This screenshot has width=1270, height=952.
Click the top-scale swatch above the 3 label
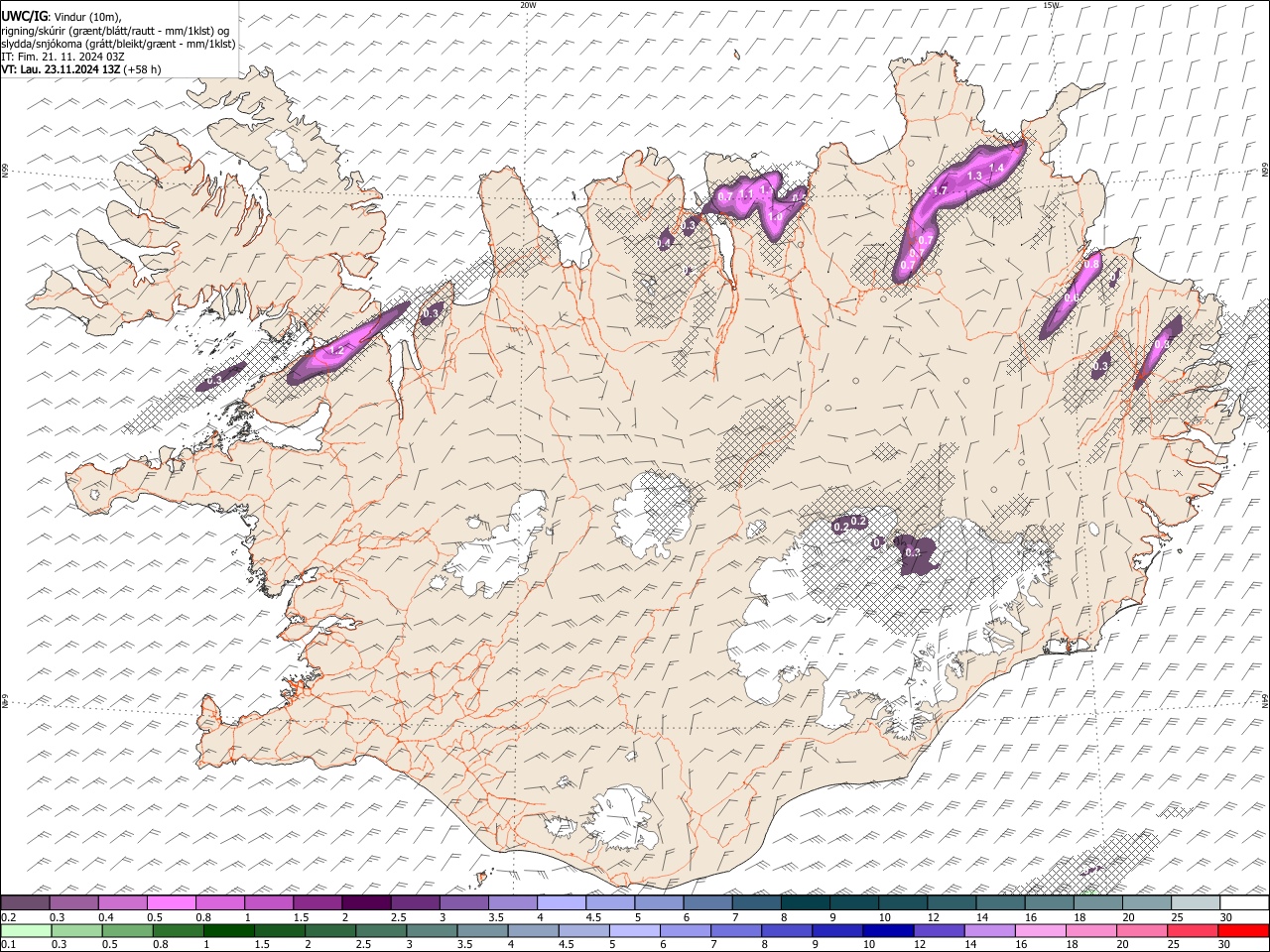(x=462, y=902)
